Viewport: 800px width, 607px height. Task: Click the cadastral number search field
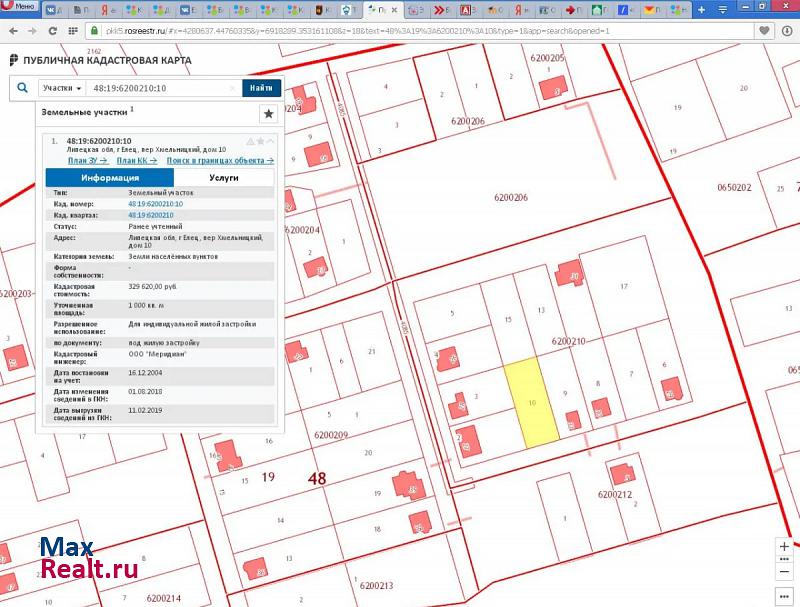(x=160, y=88)
